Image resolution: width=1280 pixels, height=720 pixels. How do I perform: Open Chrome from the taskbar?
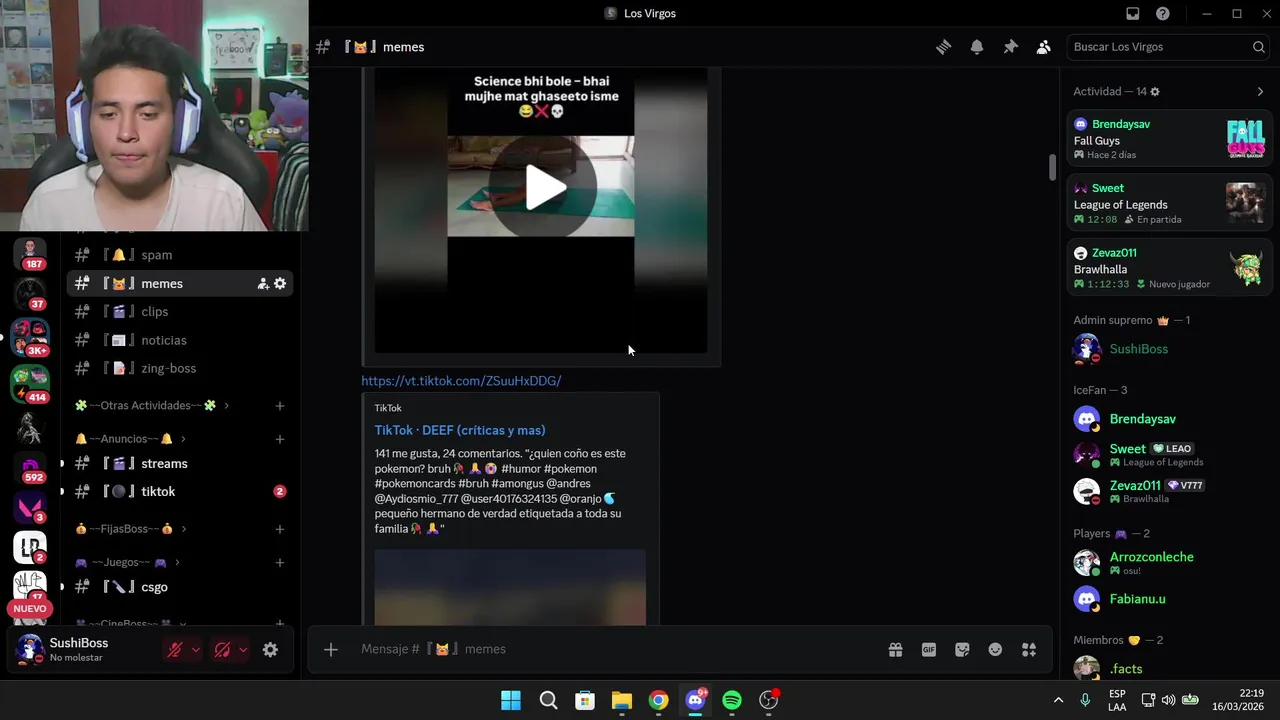tap(658, 700)
